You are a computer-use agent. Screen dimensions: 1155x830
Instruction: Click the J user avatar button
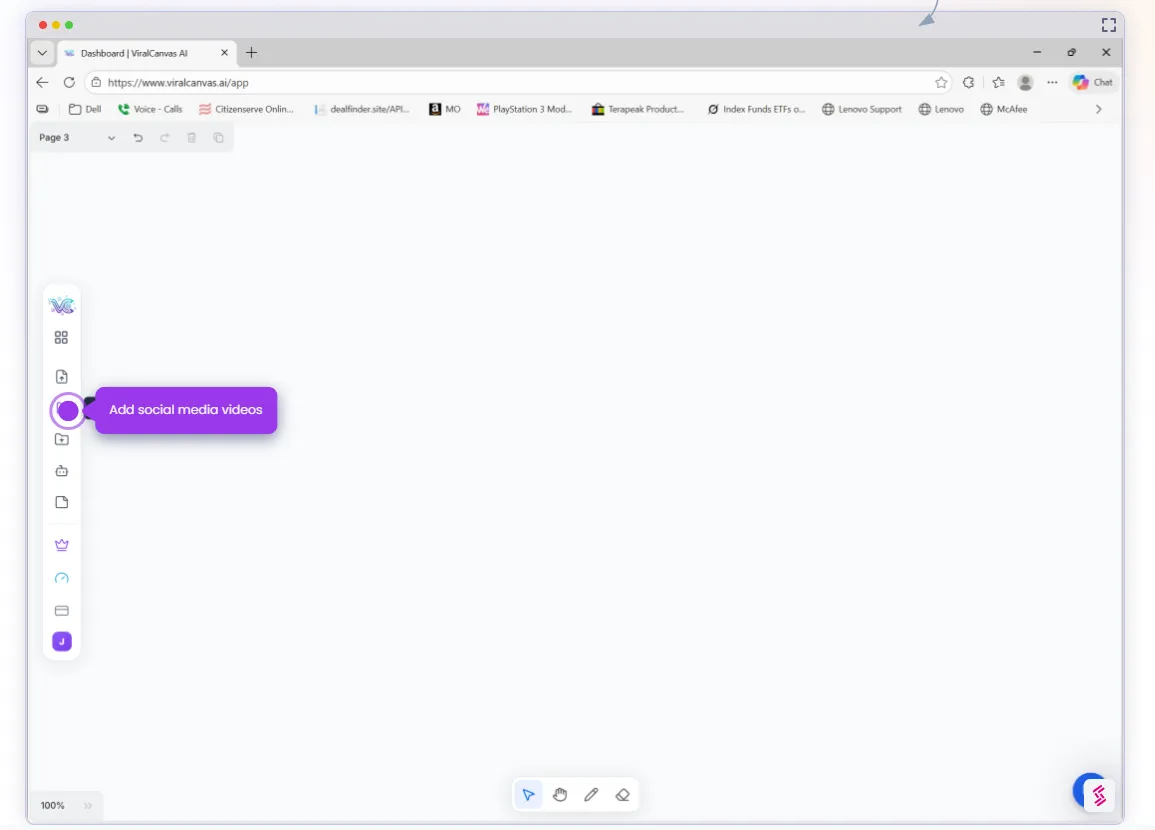[x=61, y=641]
